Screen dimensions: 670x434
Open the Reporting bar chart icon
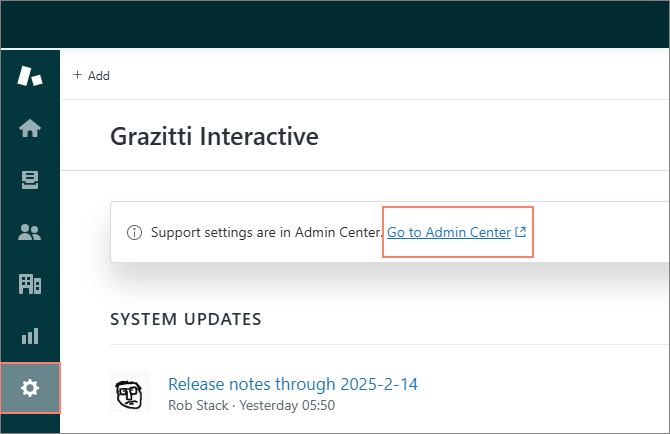pyautogui.click(x=30, y=336)
